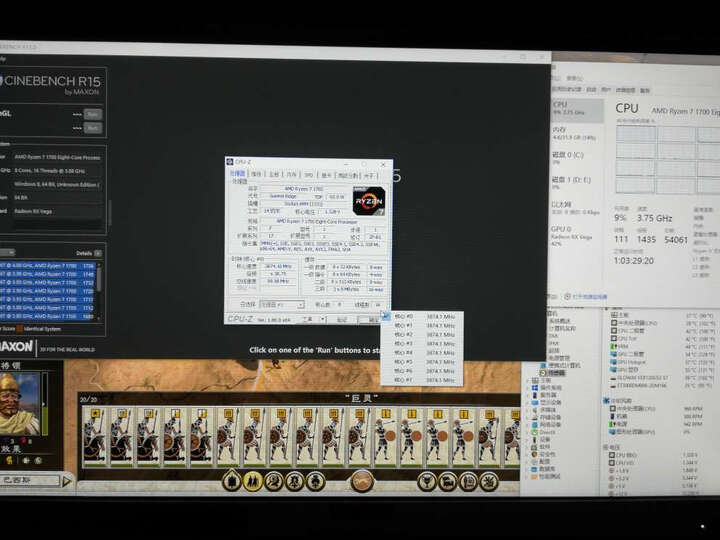This screenshot has height=540, width=720.
Task: Click the building icon button in game panel
Action: [x=232, y=482]
